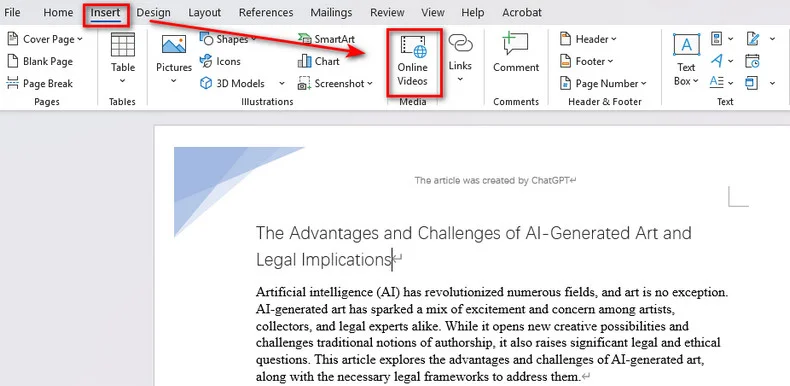
Task: Insert an Object from Text group
Action: coord(753,83)
